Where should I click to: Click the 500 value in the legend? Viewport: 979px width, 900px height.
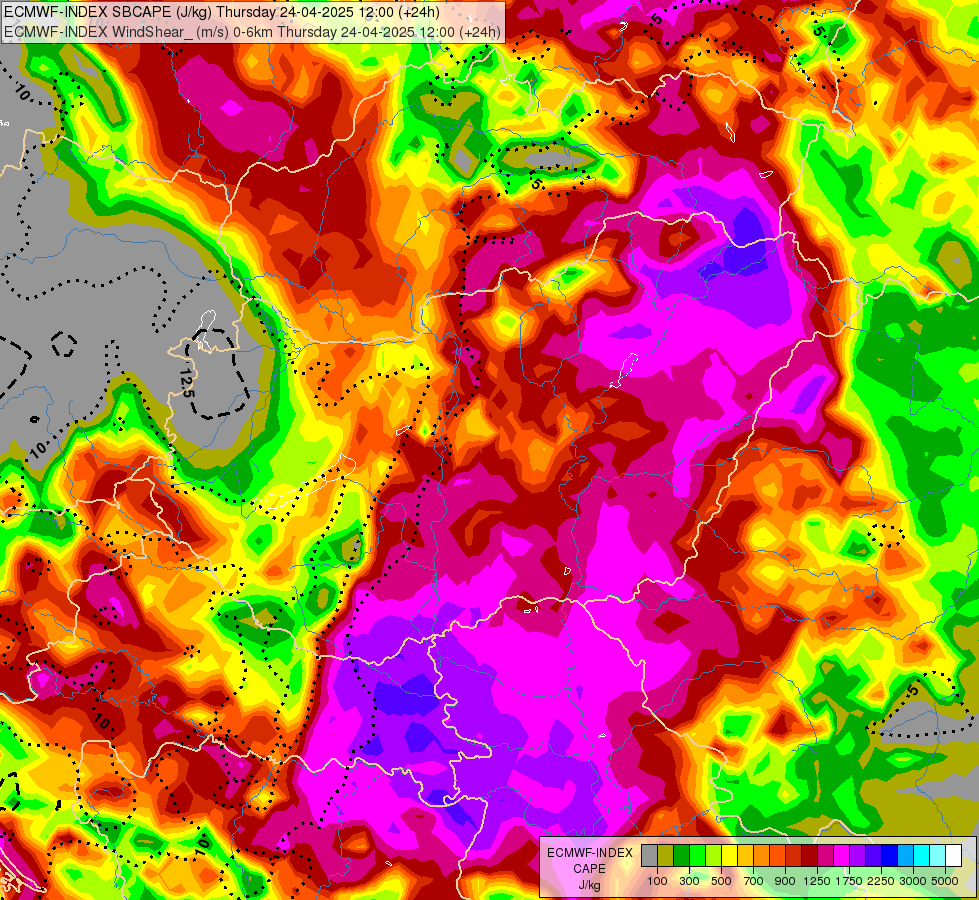[x=721, y=881]
